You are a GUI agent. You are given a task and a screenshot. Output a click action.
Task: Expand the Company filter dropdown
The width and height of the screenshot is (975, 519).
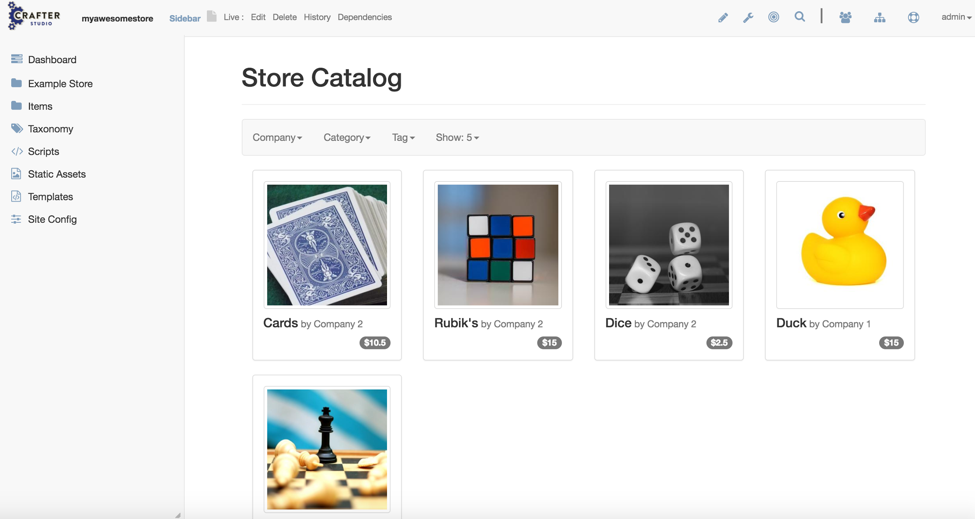[277, 138]
